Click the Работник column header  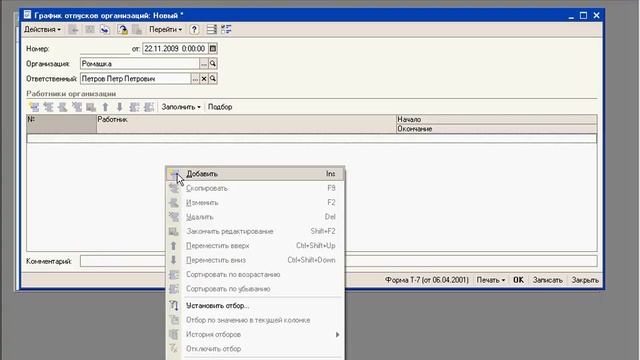(246, 124)
